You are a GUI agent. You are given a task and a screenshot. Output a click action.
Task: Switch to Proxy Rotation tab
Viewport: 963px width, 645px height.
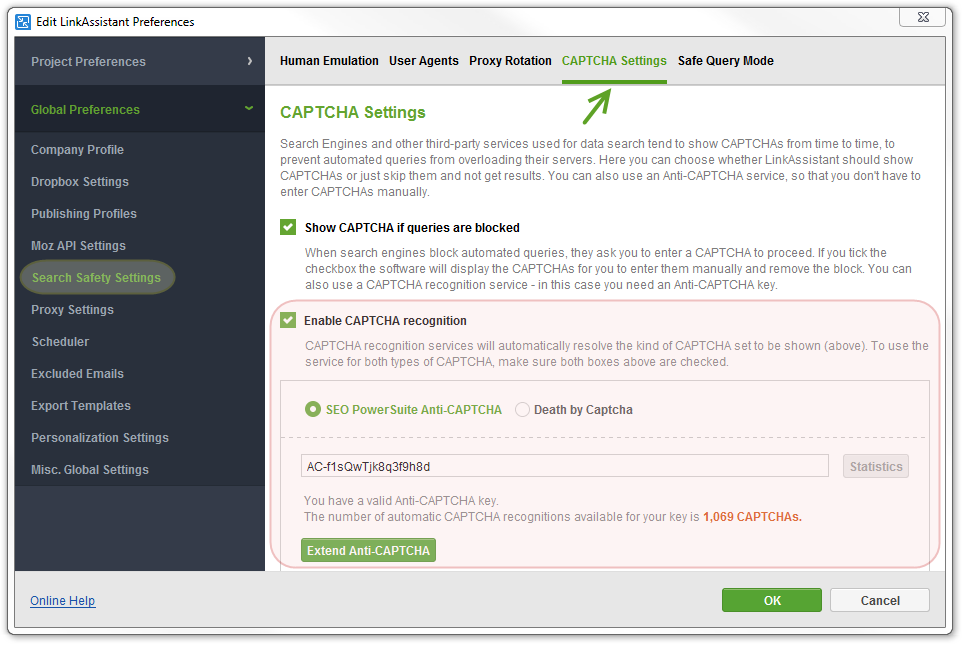tap(510, 61)
